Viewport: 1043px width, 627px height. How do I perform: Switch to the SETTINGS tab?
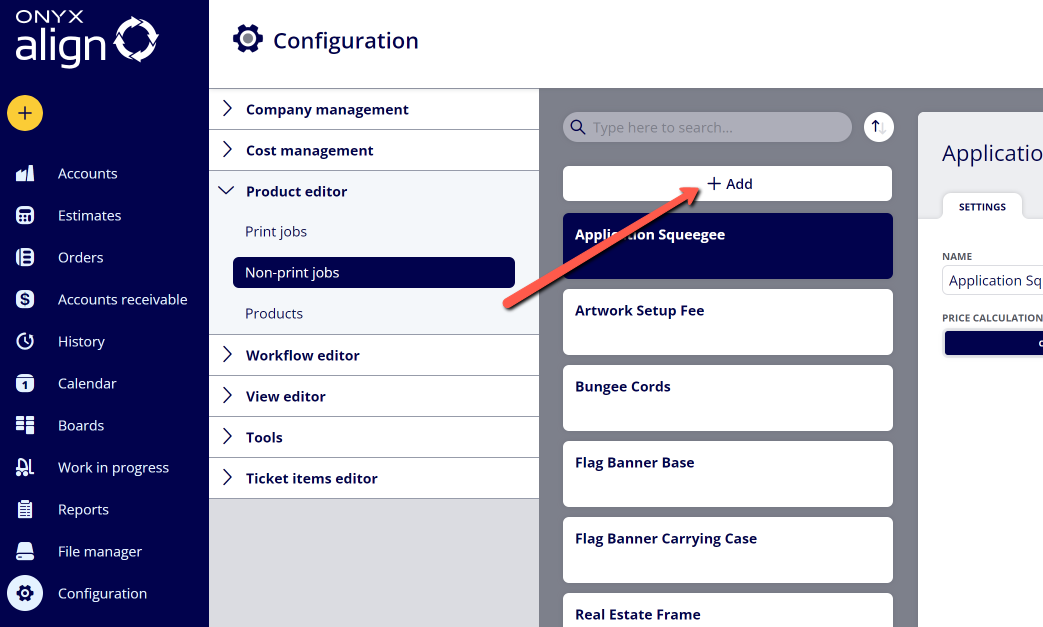[982, 207]
